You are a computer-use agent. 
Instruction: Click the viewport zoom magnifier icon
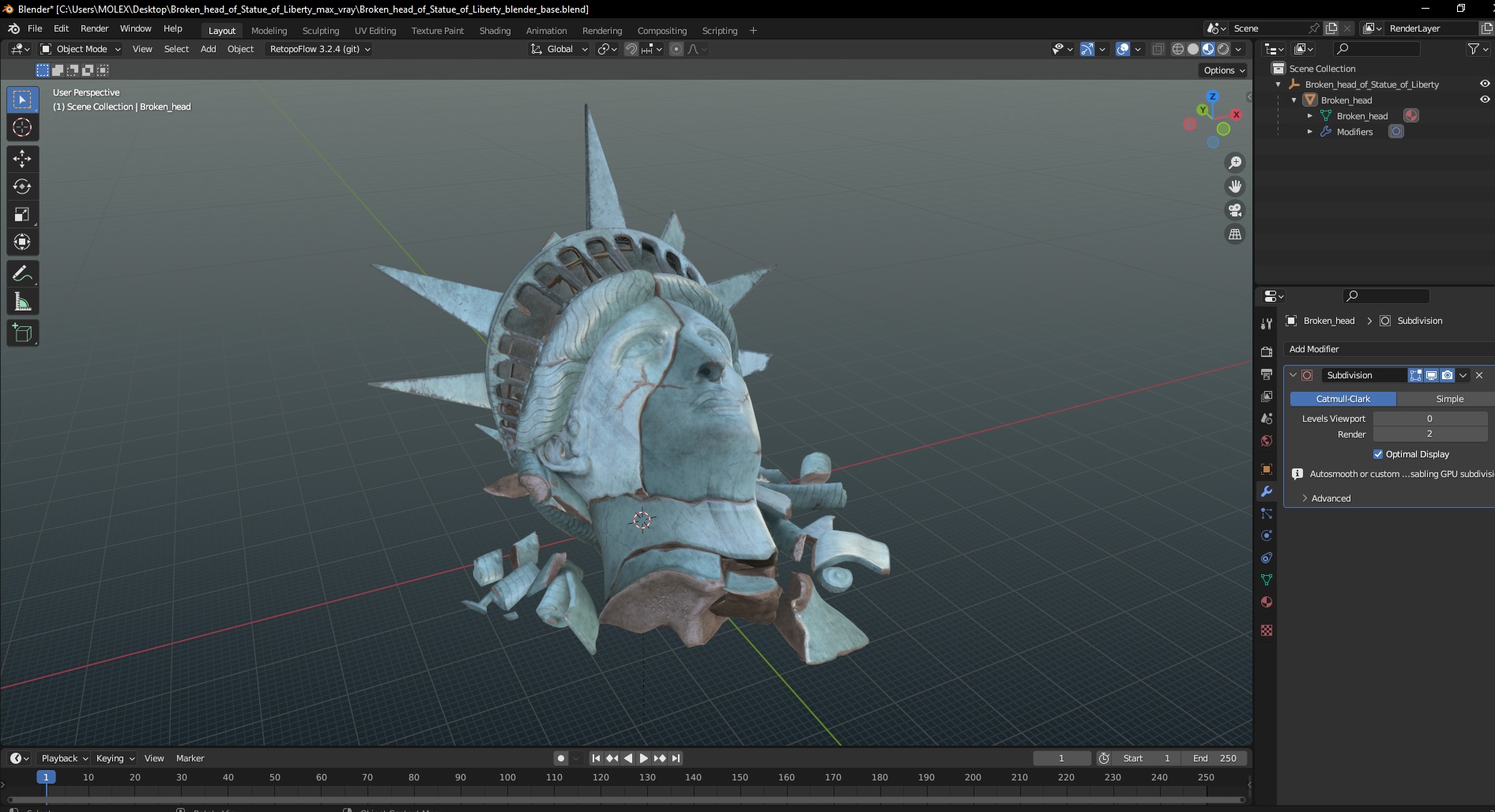pyautogui.click(x=1234, y=163)
